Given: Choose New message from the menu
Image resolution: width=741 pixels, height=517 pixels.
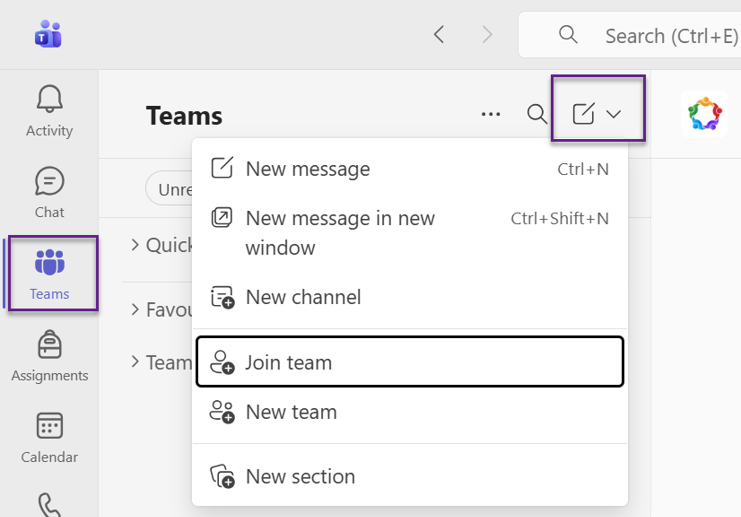Looking at the screenshot, I should tap(409, 169).
